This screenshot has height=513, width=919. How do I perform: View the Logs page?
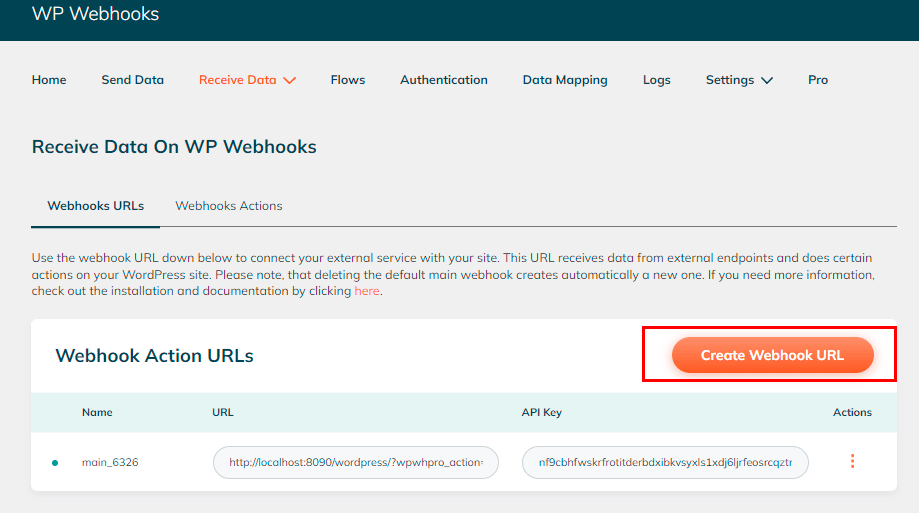[x=656, y=80]
